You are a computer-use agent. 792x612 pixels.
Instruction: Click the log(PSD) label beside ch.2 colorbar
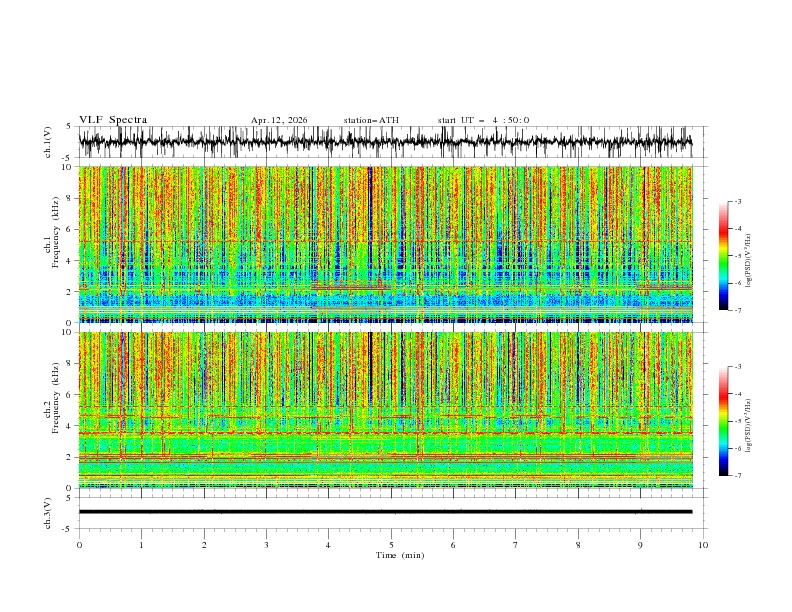pos(748,427)
